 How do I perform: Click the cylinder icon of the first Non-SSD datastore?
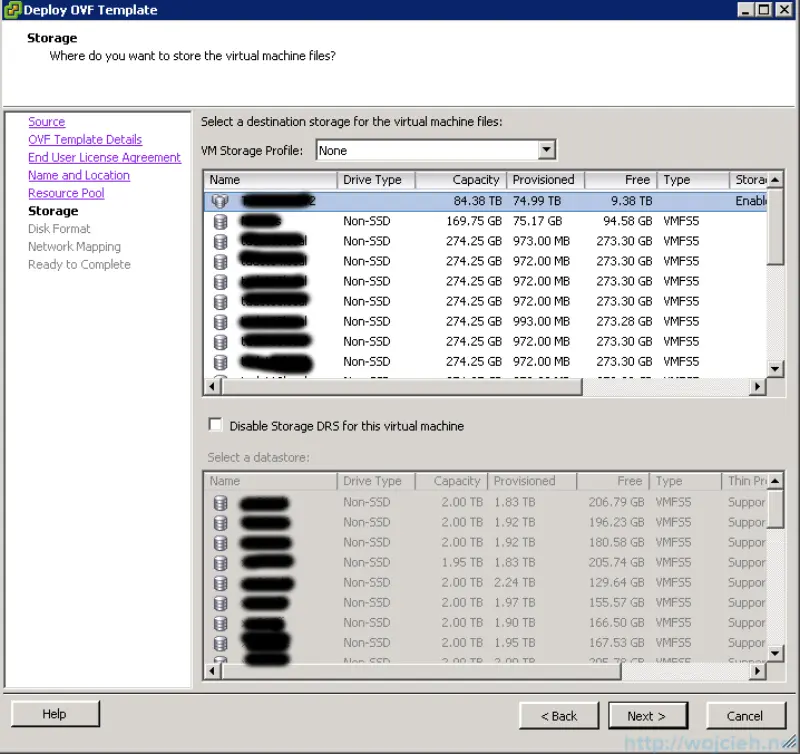[221, 221]
